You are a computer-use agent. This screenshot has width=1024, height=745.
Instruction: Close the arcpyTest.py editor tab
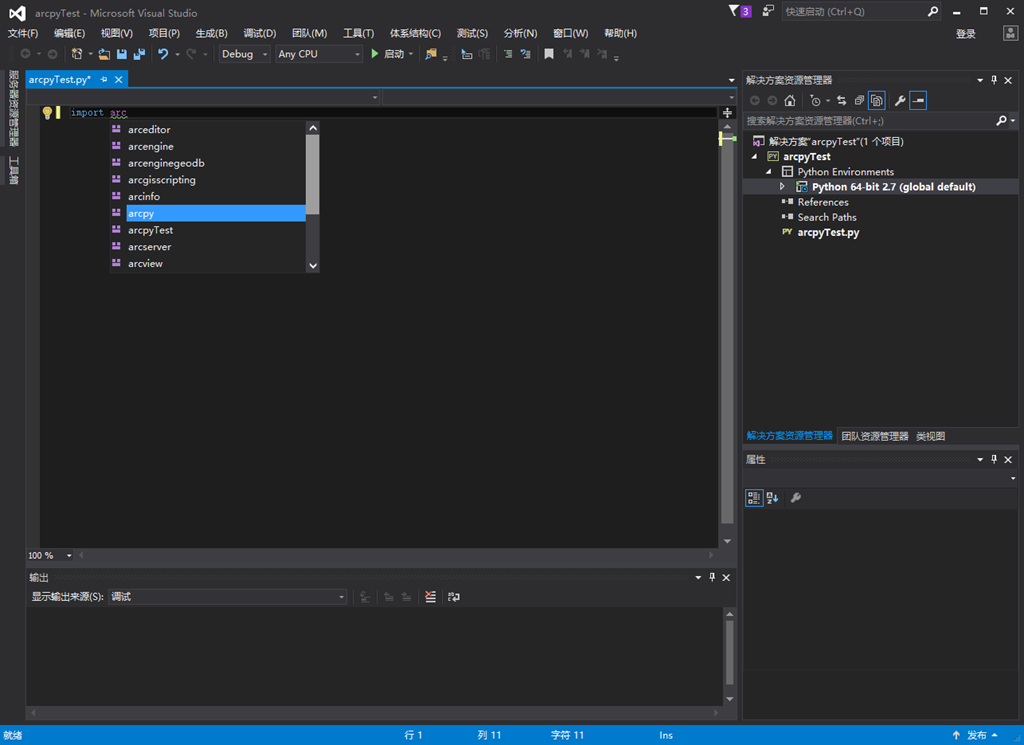click(119, 80)
